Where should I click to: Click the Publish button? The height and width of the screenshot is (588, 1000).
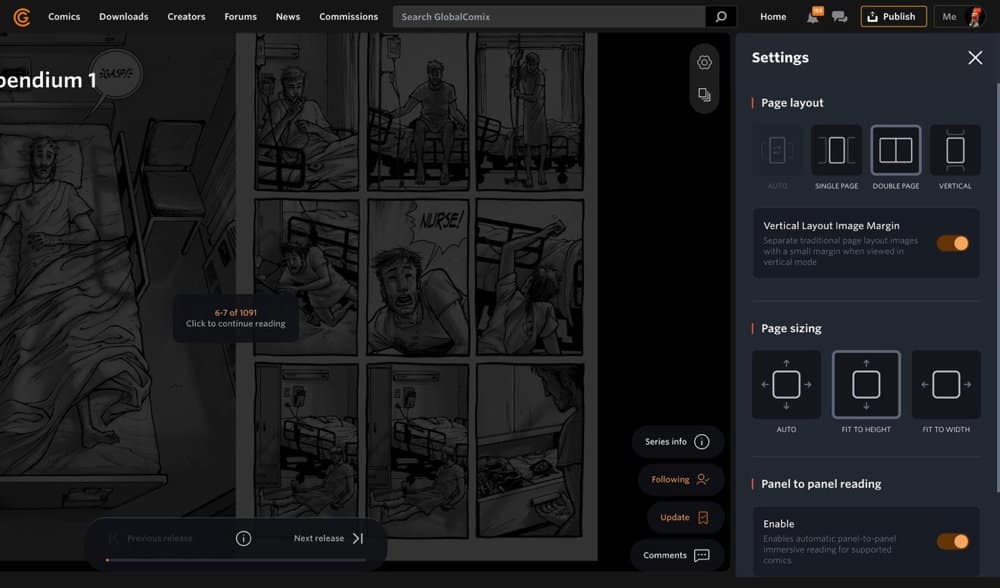coord(893,17)
